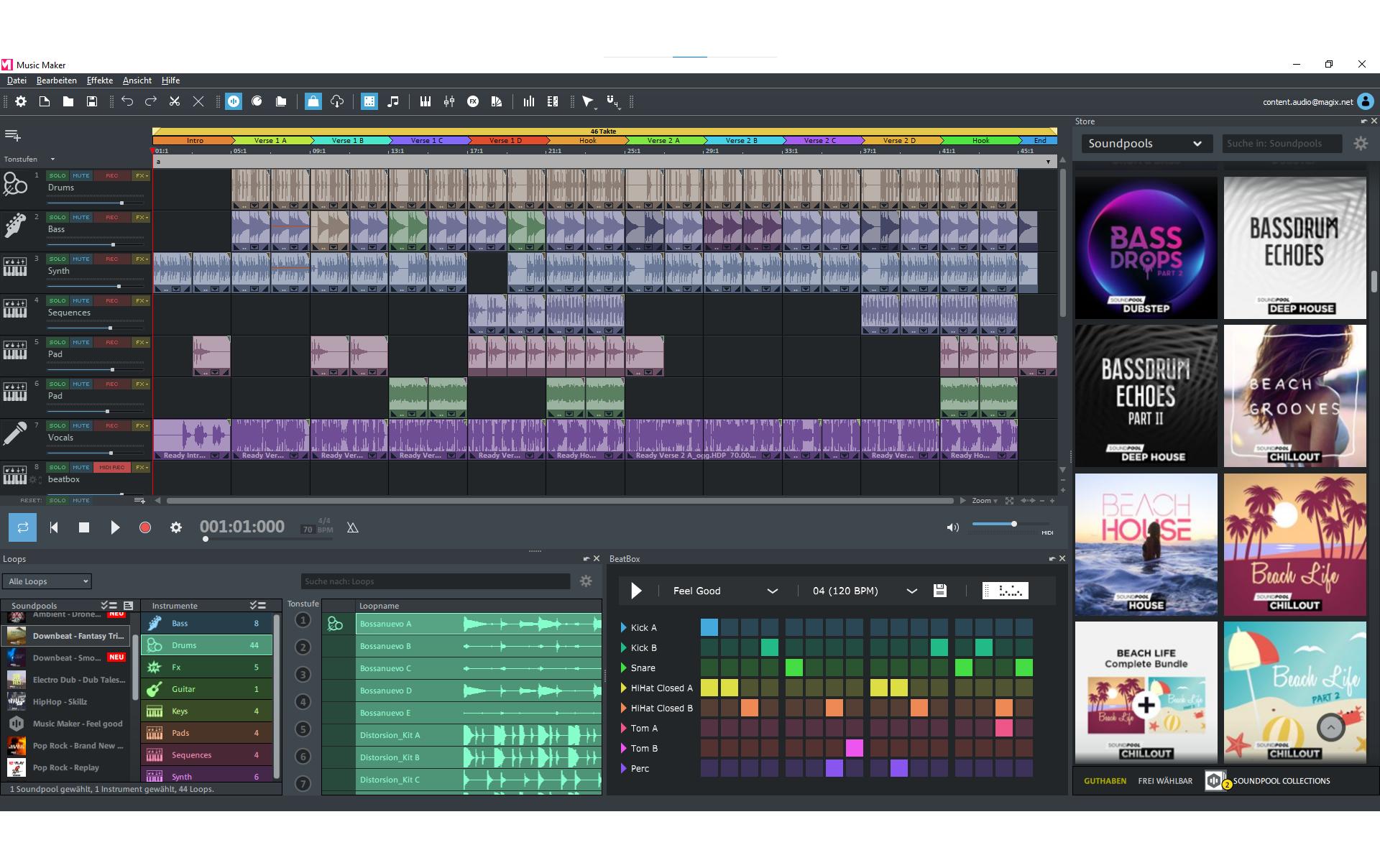Open the Hilfe menu
This screenshot has width=1380, height=868.
(170, 80)
